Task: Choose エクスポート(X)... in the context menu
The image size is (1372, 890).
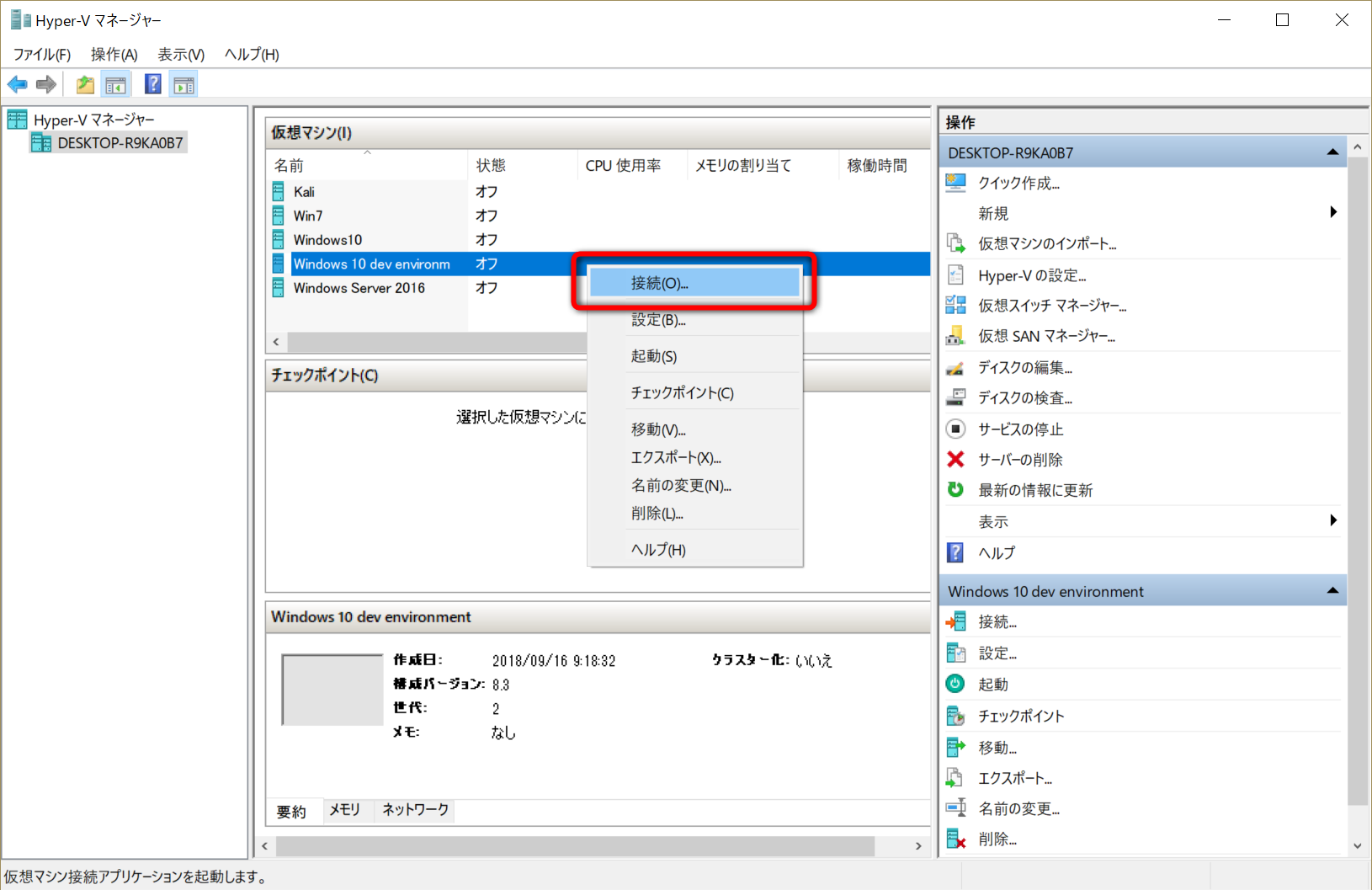Action: (x=694, y=457)
